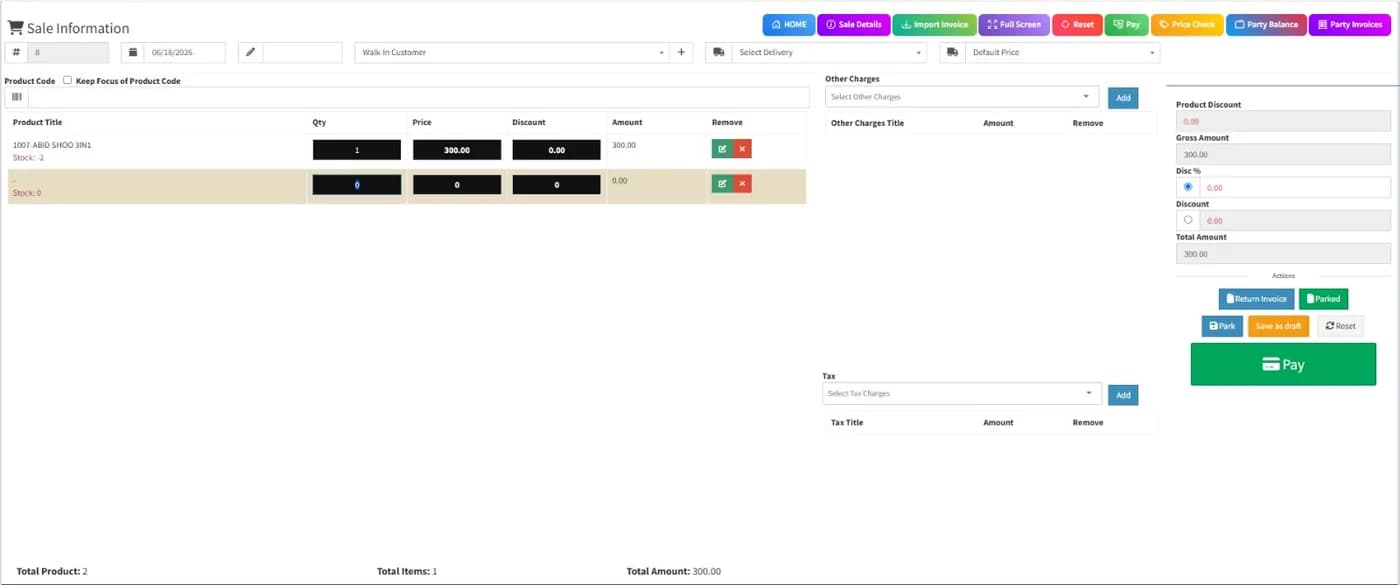Switch to Full Screen mode
Image resolution: width=1400 pixels, height=585 pixels.
(x=1014, y=24)
